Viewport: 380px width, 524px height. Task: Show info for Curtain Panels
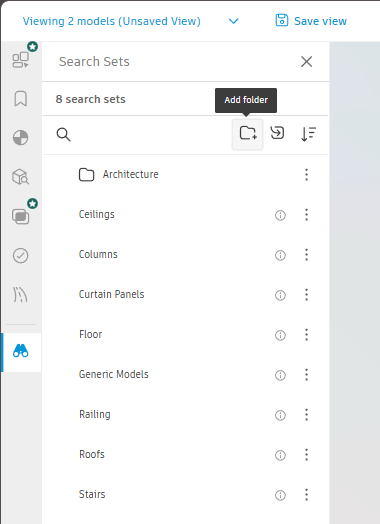click(x=280, y=295)
